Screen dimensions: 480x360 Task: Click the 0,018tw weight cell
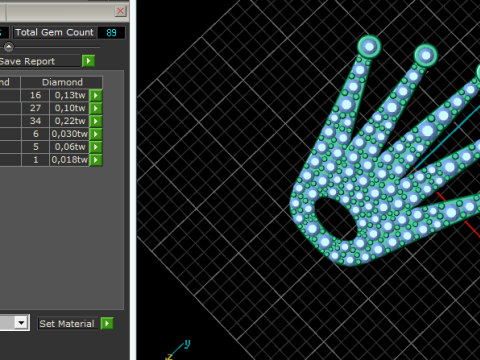pyautogui.click(x=70, y=160)
